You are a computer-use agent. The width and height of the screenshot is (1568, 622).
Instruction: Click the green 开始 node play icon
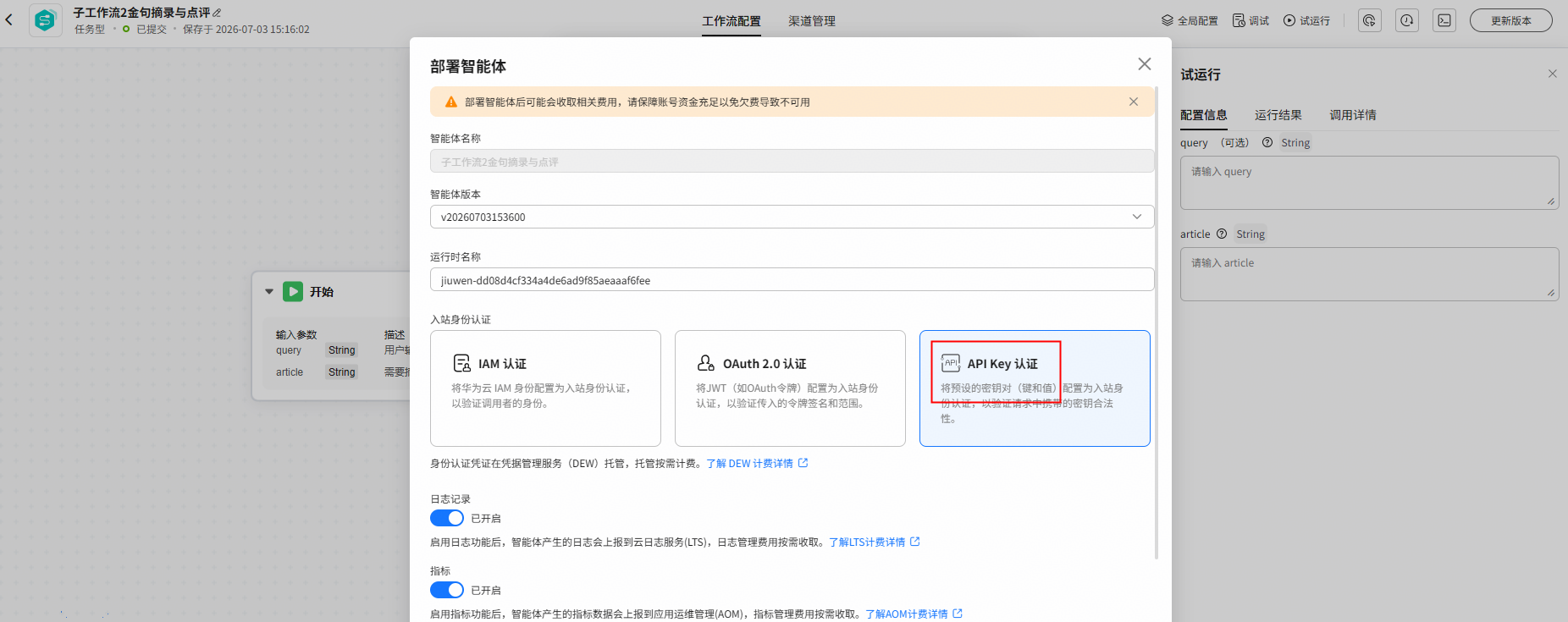click(293, 291)
